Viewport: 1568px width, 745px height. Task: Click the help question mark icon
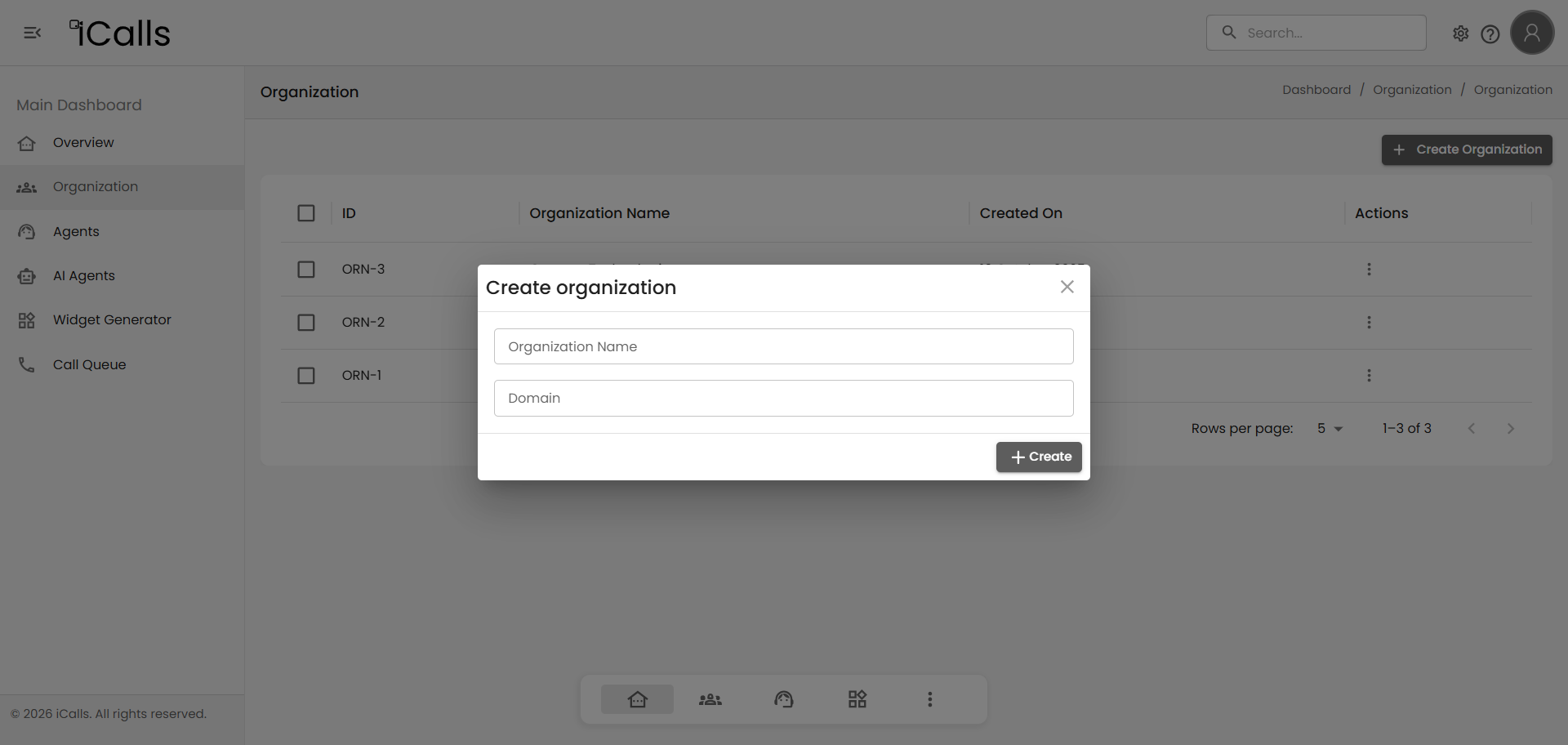coord(1490,33)
